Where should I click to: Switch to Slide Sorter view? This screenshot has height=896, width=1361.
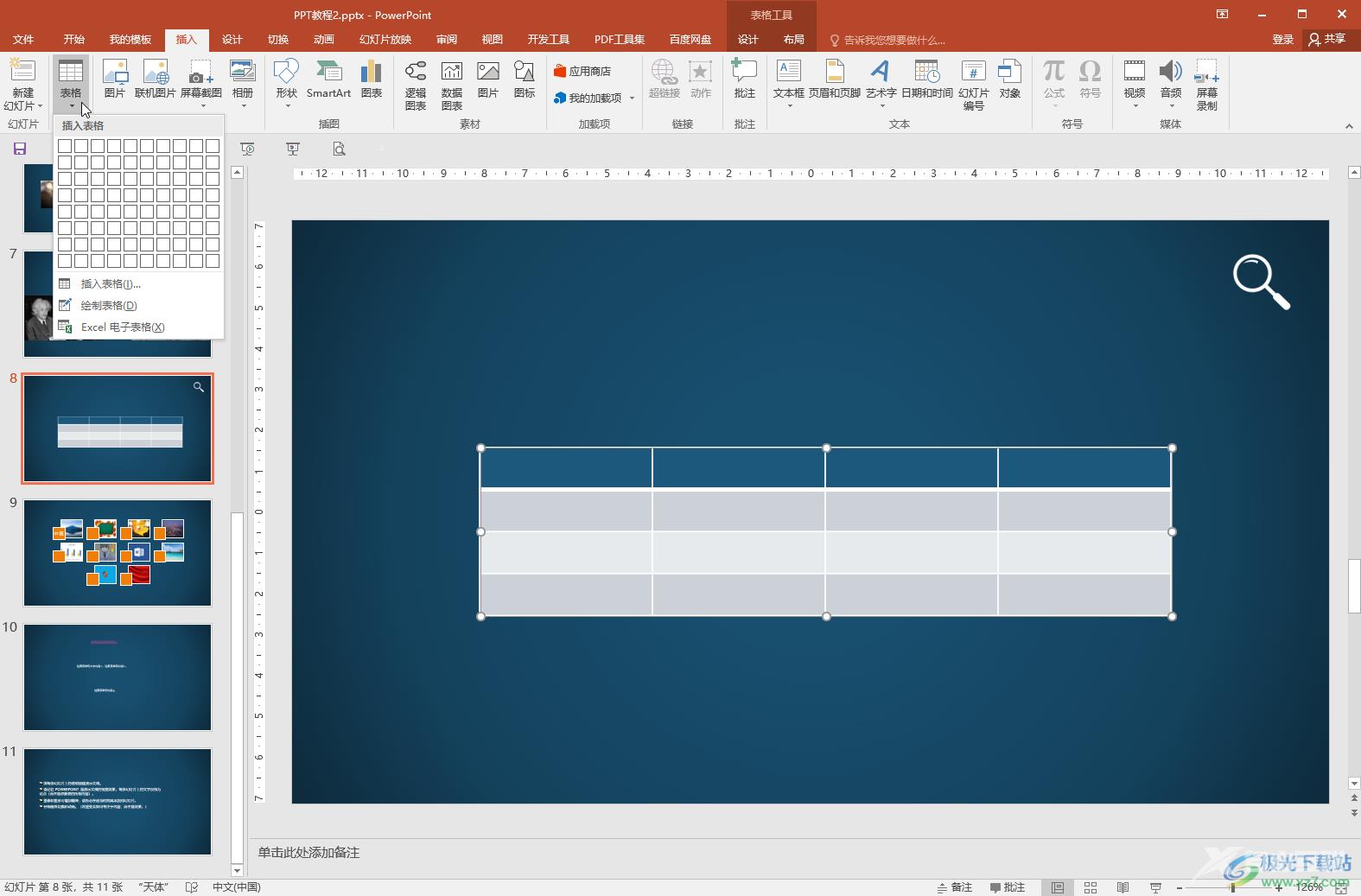point(1091,887)
